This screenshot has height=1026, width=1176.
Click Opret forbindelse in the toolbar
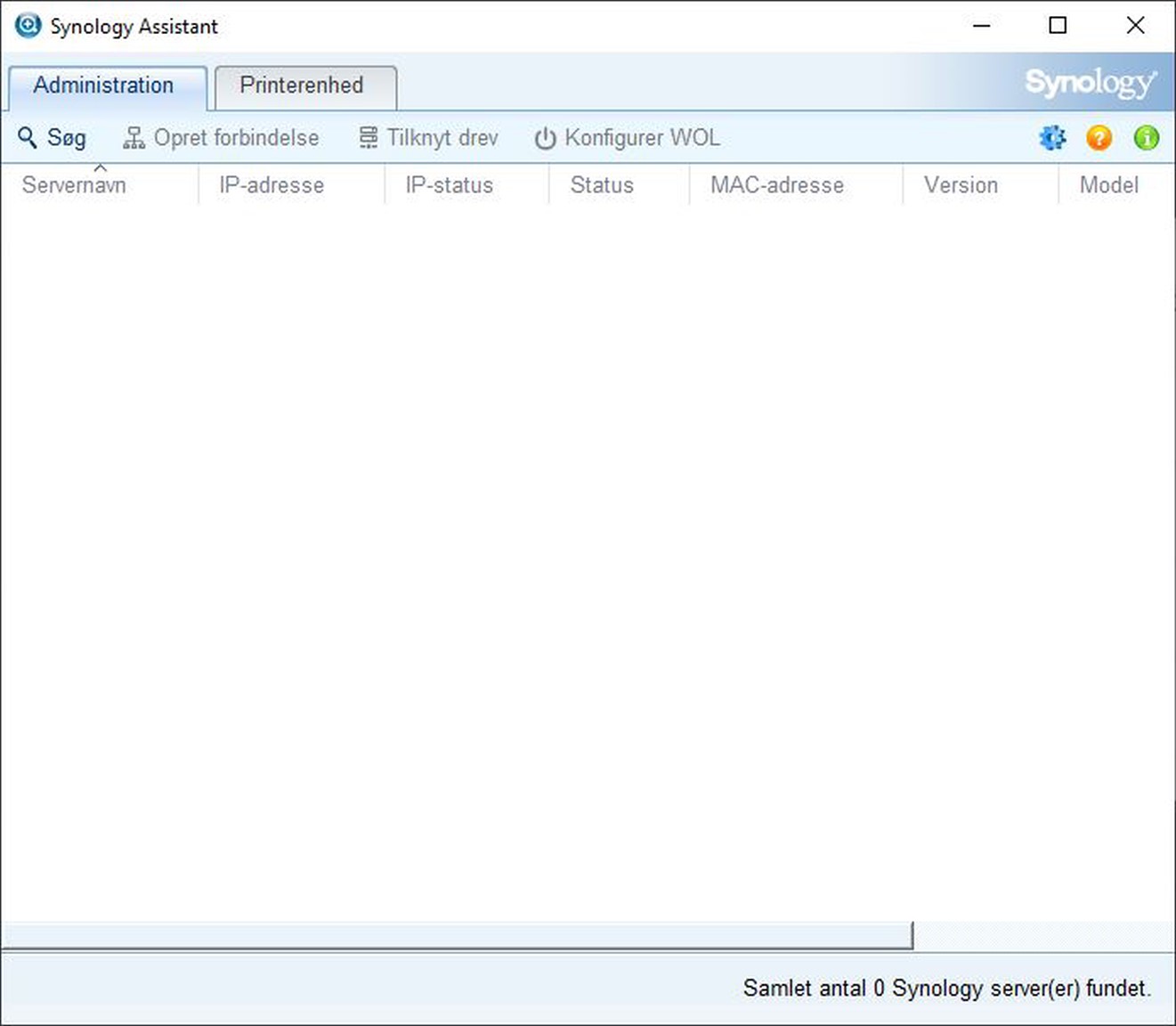pos(221,138)
